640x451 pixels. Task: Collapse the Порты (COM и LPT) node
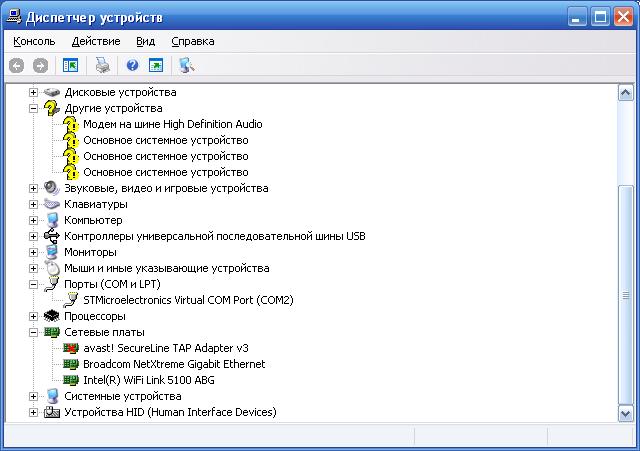point(33,284)
